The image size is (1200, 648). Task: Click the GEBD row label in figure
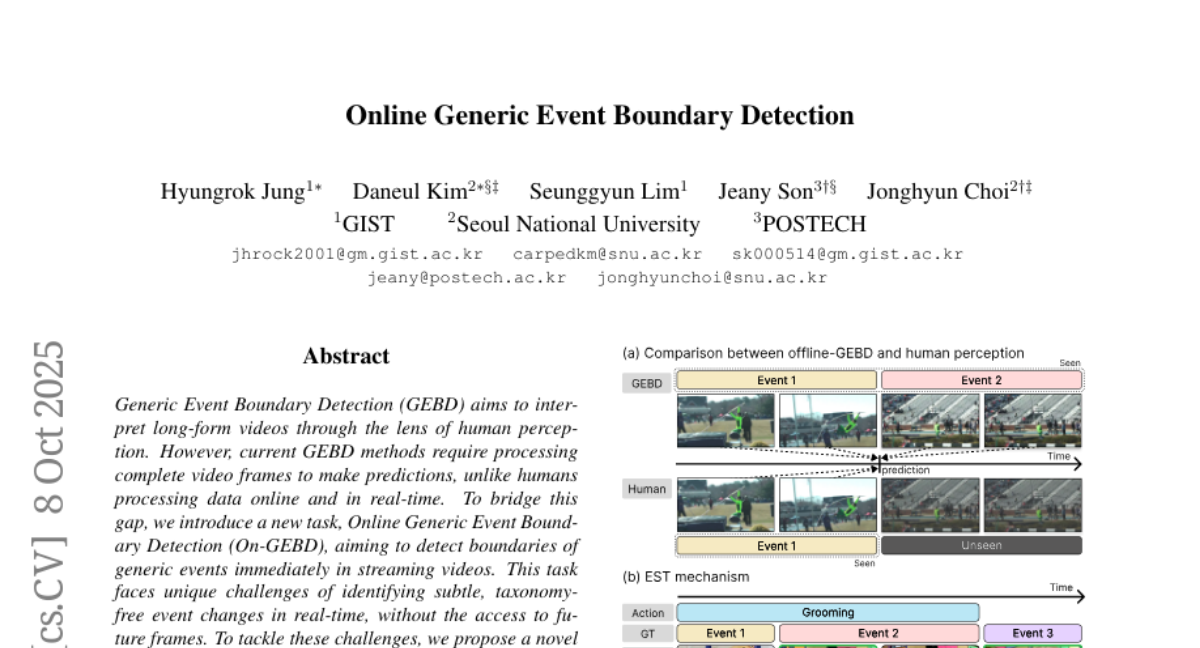[646, 383]
